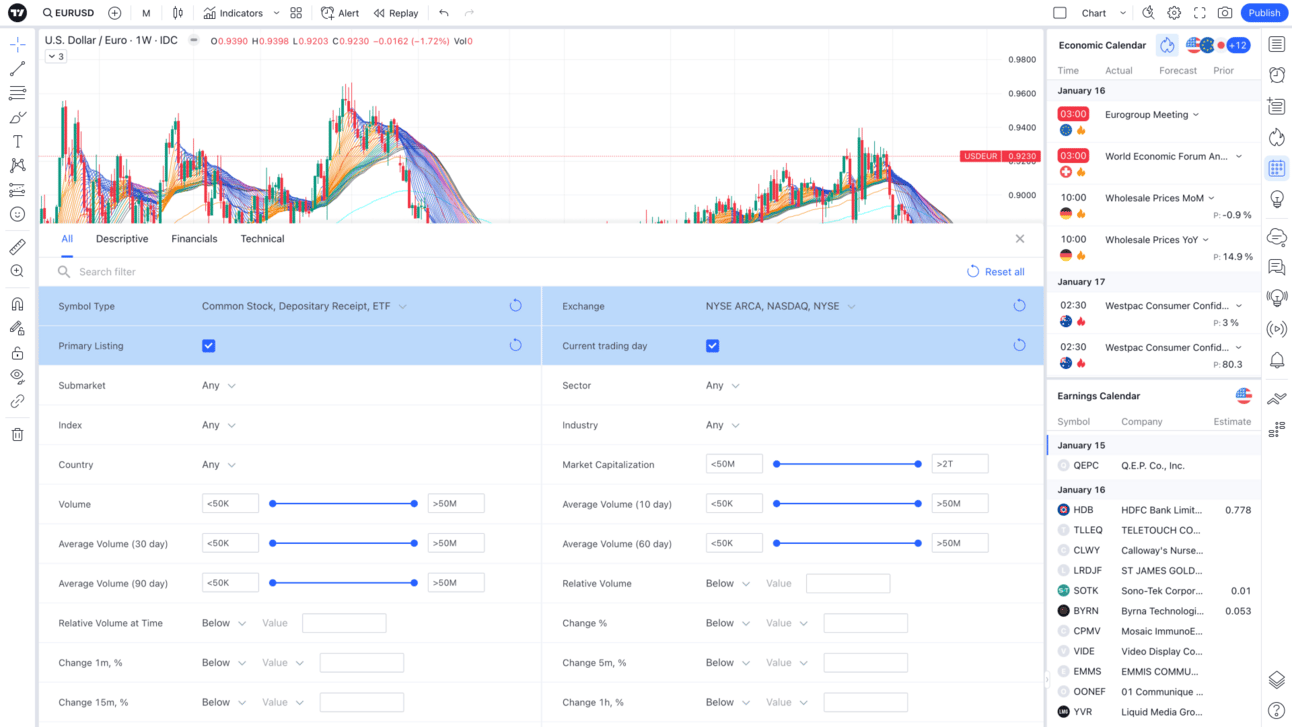Uncheck the Primary Listing checkbox
1292x727 pixels.
[209, 346]
